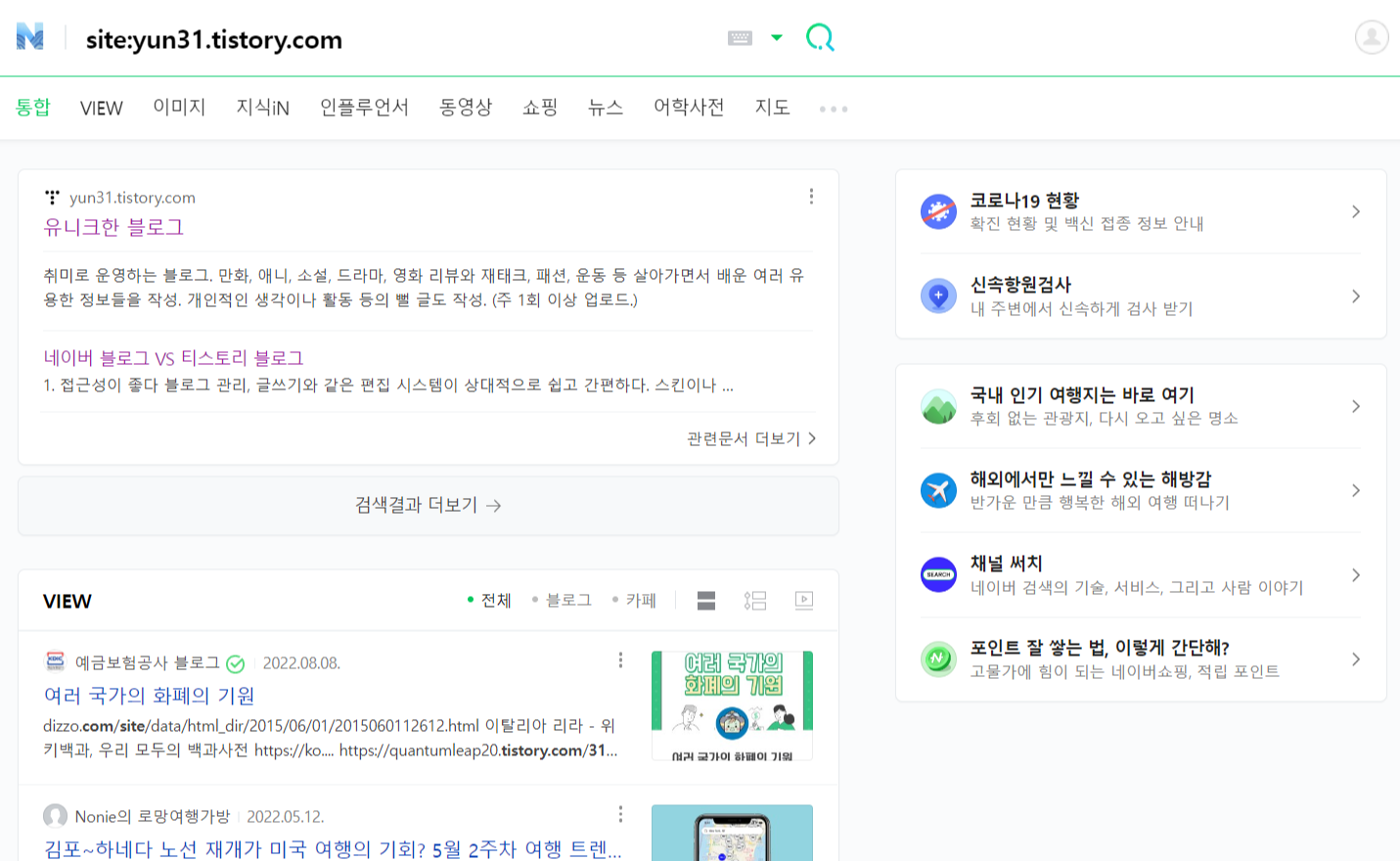Open the 지식iN tab

(263, 107)
